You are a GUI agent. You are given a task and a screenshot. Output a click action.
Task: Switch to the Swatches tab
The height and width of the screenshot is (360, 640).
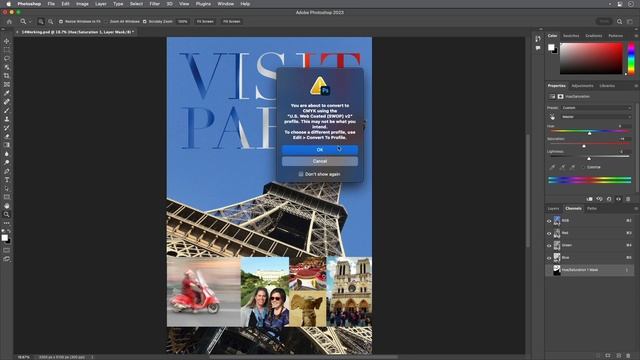click(571, 36)
